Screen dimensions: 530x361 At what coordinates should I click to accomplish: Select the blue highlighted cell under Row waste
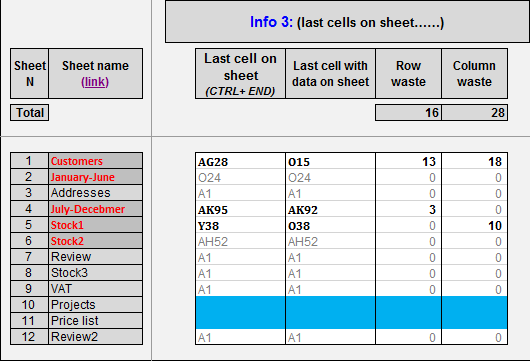408,312
